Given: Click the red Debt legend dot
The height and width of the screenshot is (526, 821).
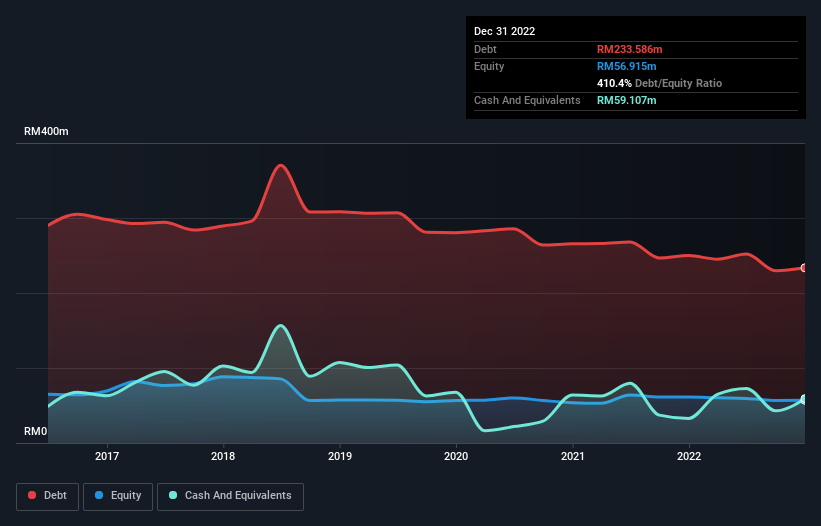Looking at the screenshot, I should point(32,495).
